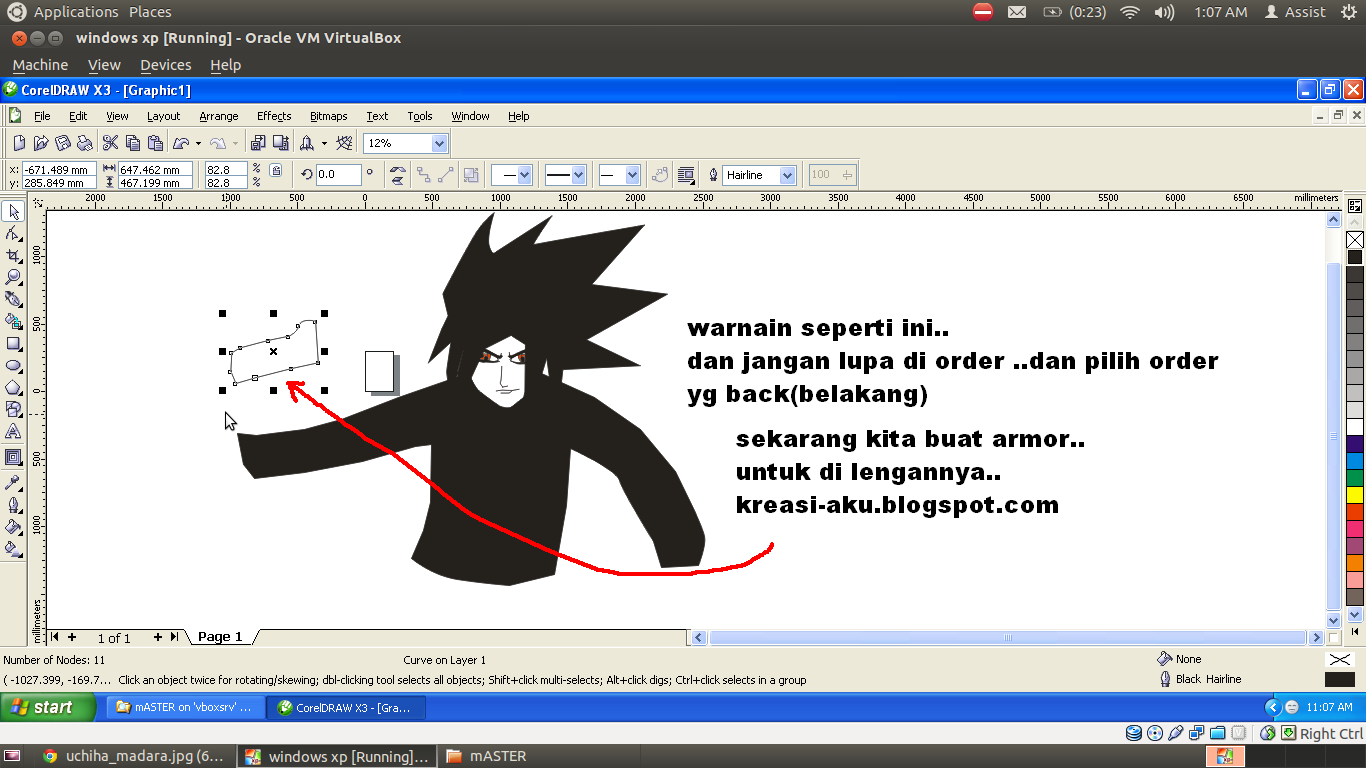Select the Basic Shapes tool

tap(13, 409)
